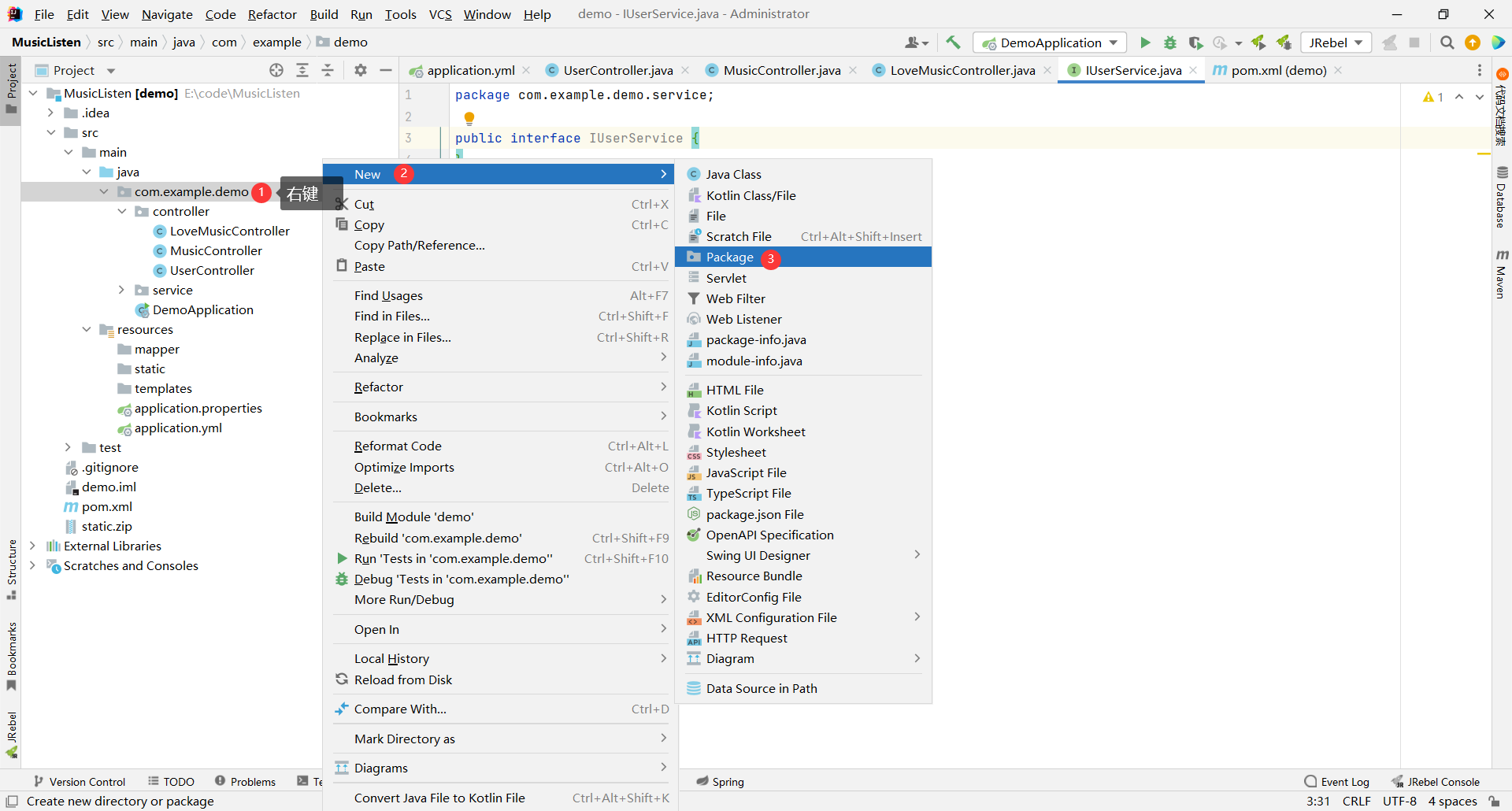Toggle the Bookmarks tool window

tap(11, 657)
